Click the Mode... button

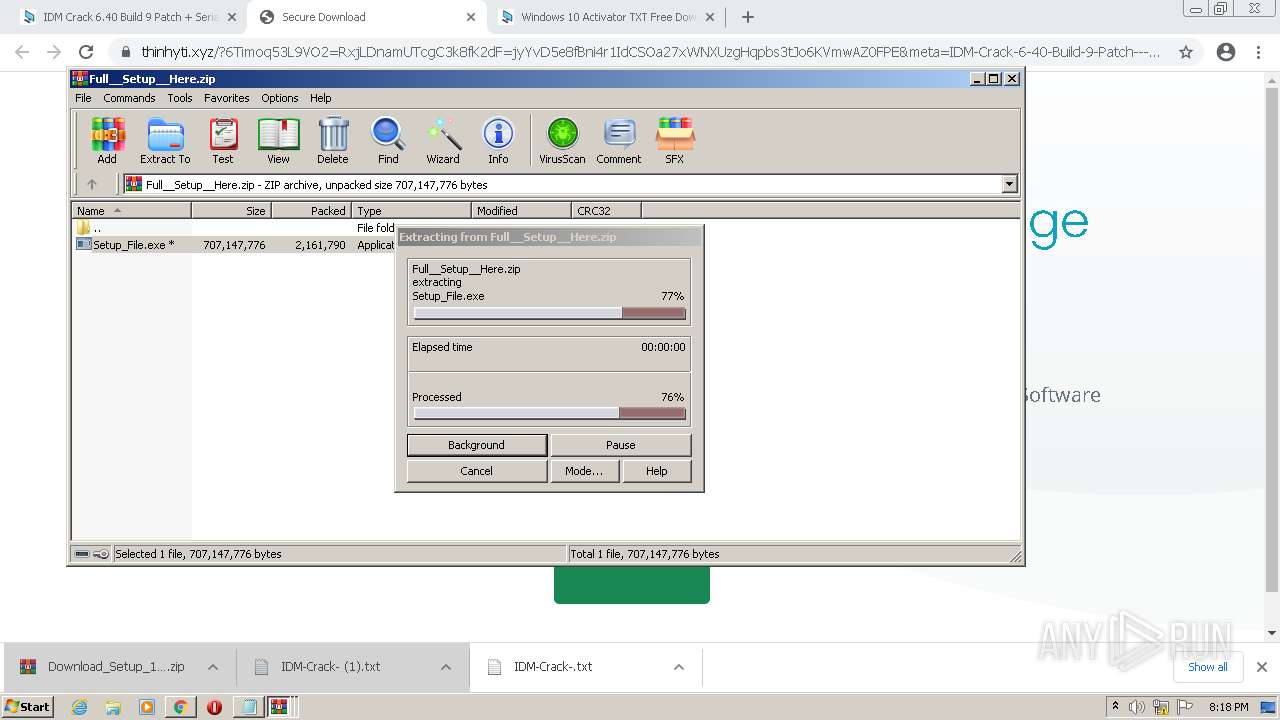584,471
